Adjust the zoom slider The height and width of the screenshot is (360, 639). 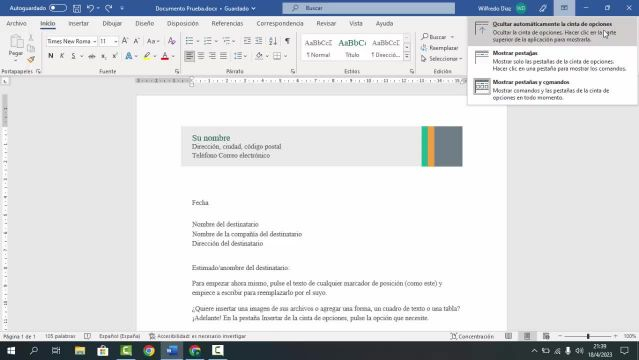pyautogui.click(x=588, y=336)
